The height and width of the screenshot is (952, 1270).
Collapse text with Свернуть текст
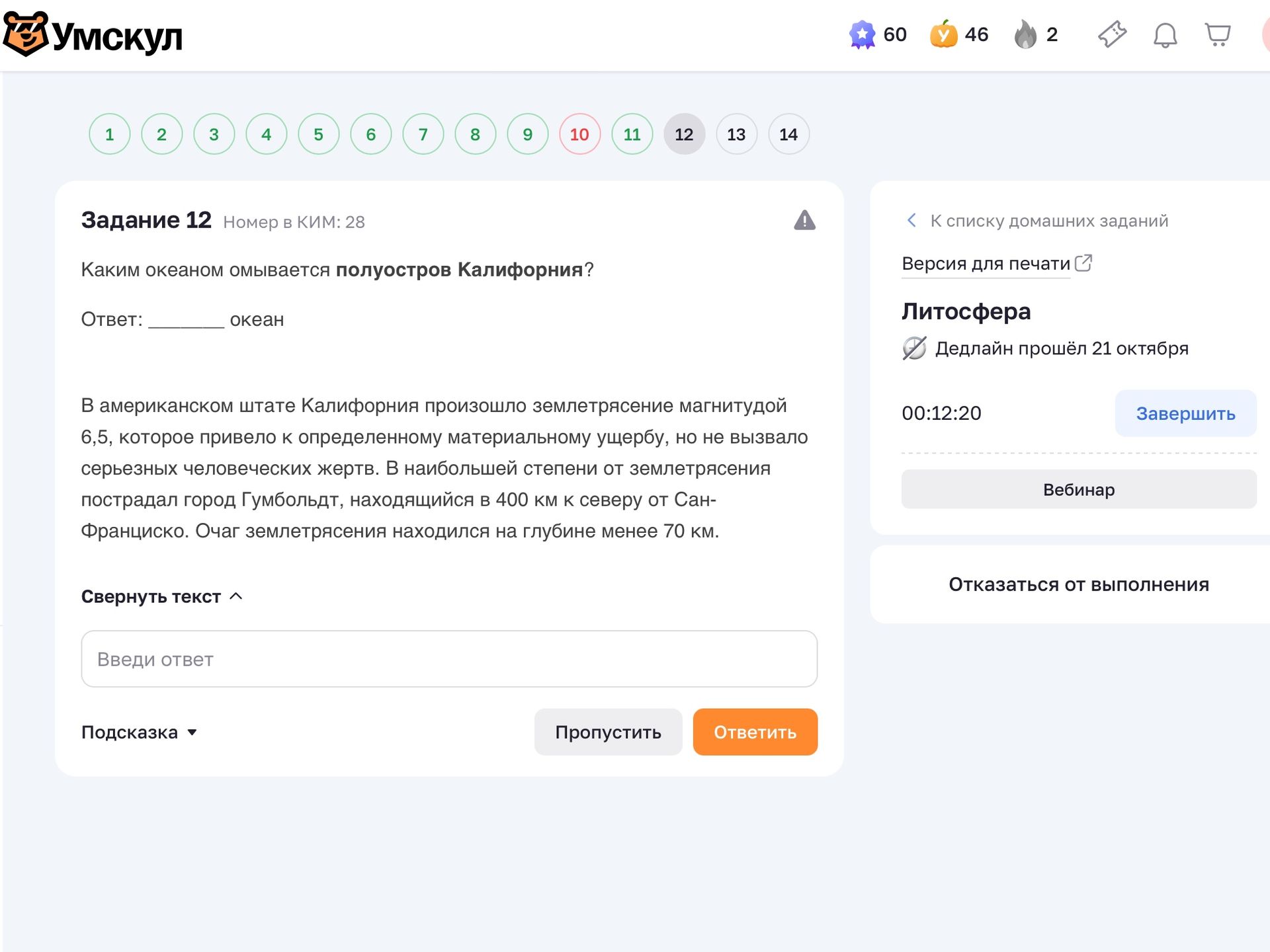point(161,596)
